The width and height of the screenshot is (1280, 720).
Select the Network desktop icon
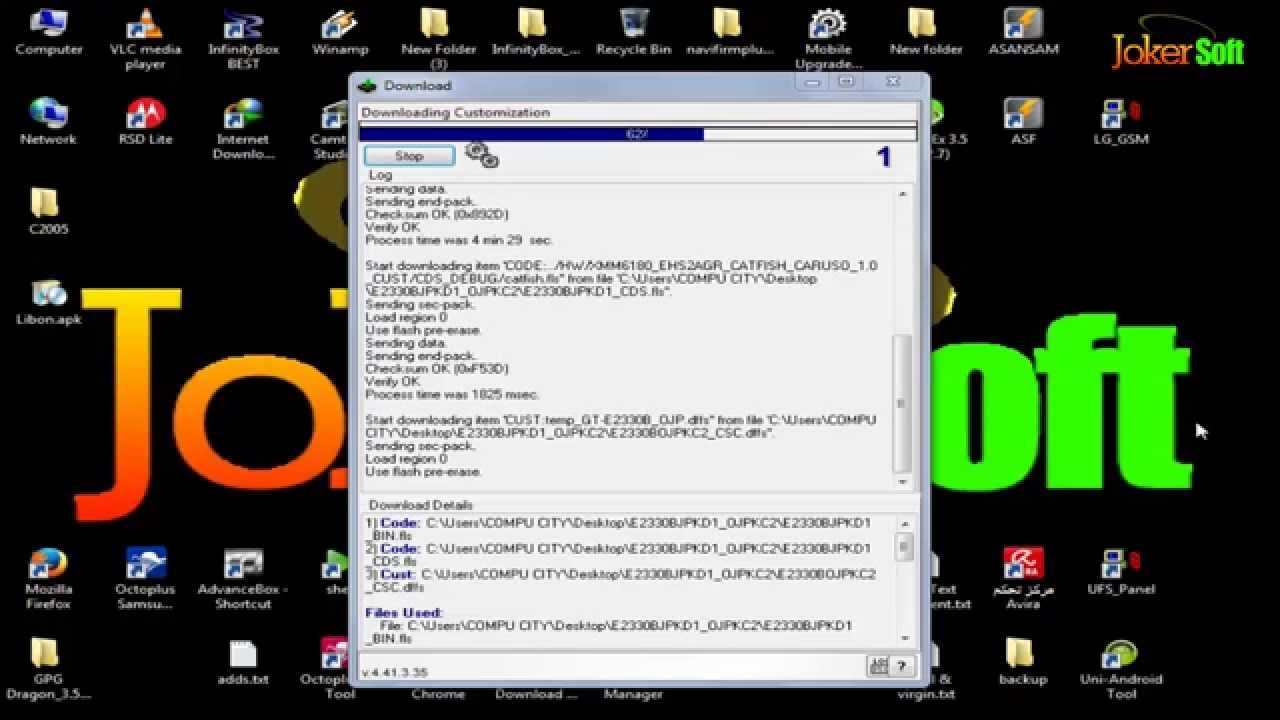coord(48,122)
